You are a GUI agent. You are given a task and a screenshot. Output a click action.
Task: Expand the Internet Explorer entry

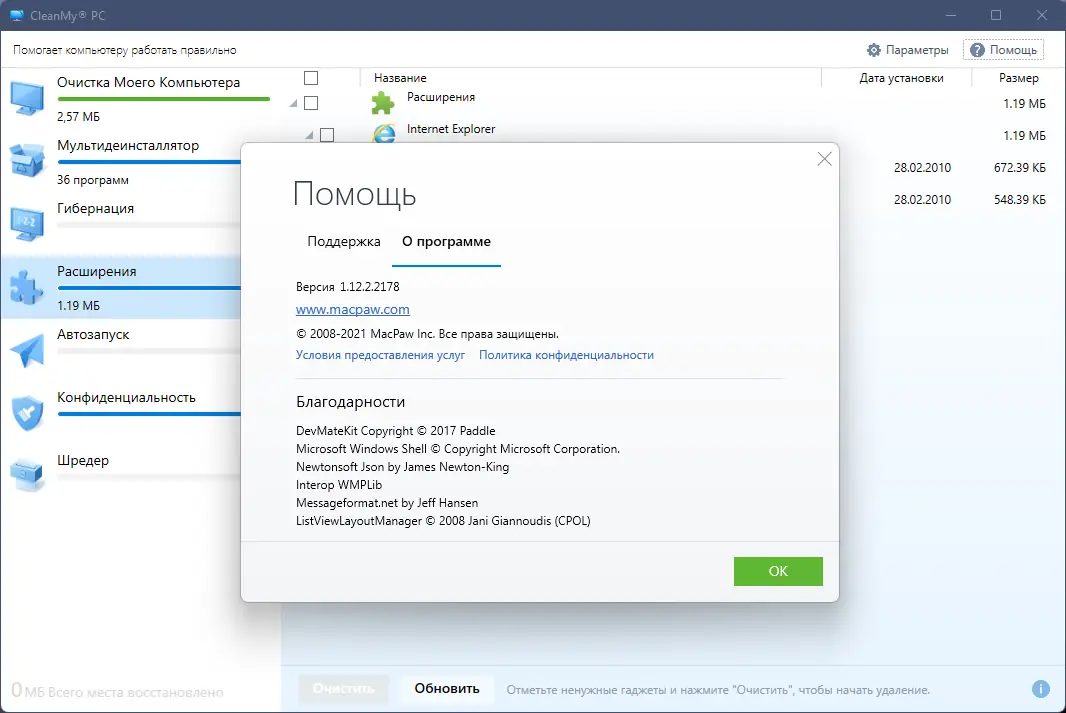(x=309, y=134)
